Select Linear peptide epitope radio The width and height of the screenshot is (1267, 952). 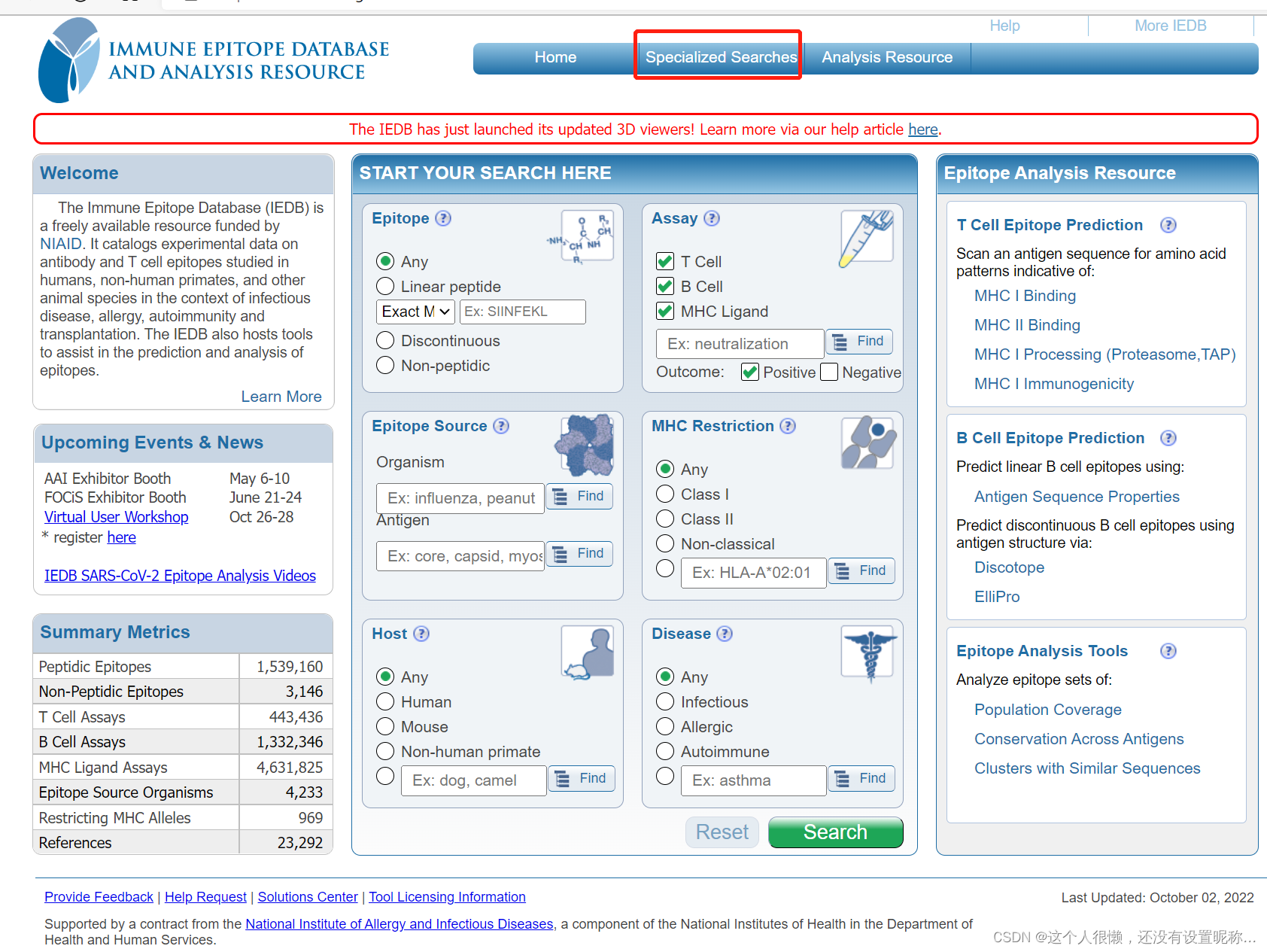[385, 287]
